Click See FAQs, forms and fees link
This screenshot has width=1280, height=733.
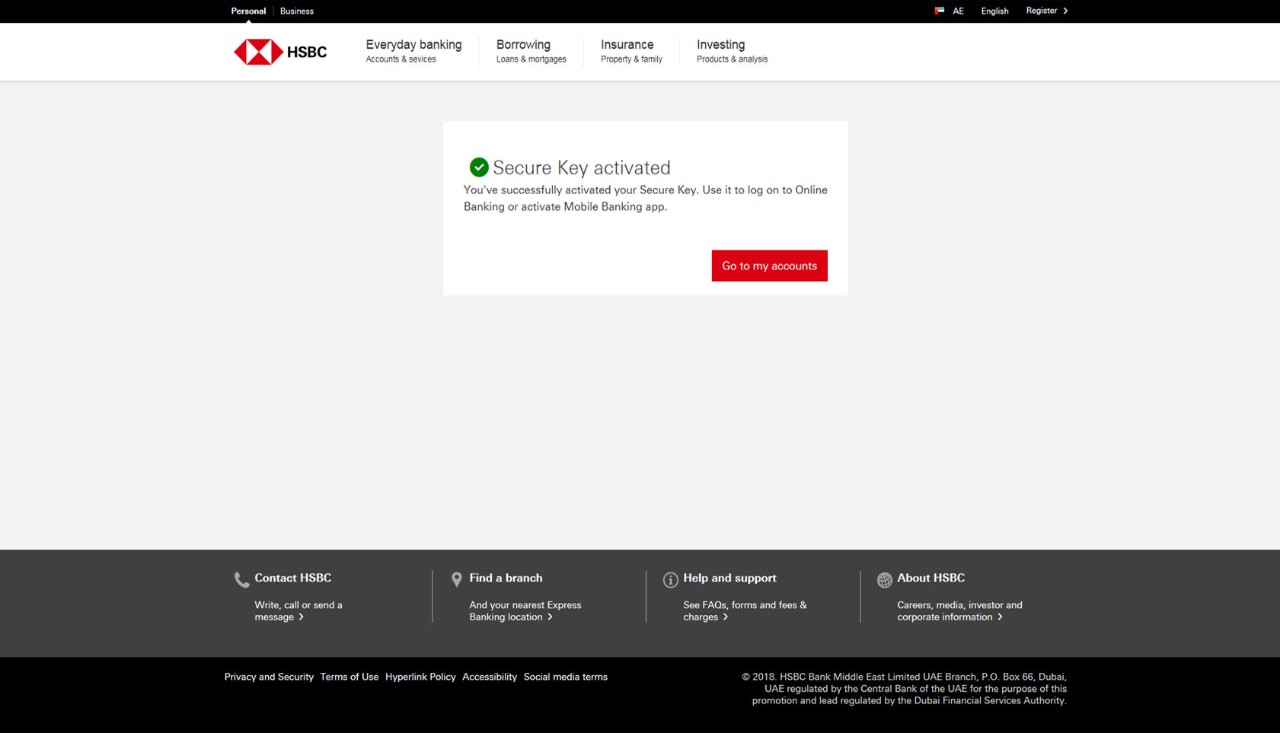(745, 611)
